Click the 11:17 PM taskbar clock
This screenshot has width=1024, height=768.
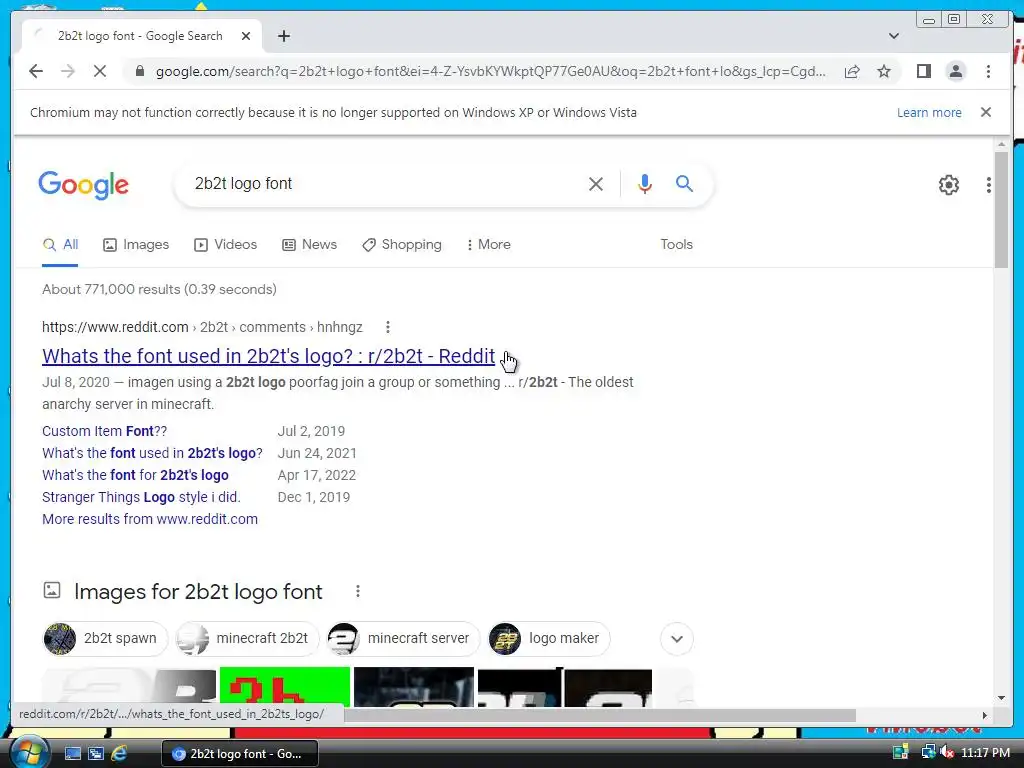985,753
